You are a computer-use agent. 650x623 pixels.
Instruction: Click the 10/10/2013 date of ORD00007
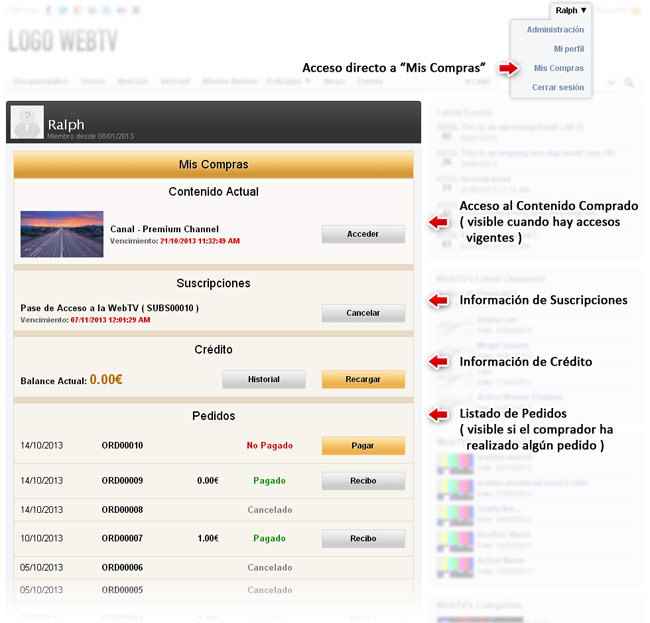point(41,538)
